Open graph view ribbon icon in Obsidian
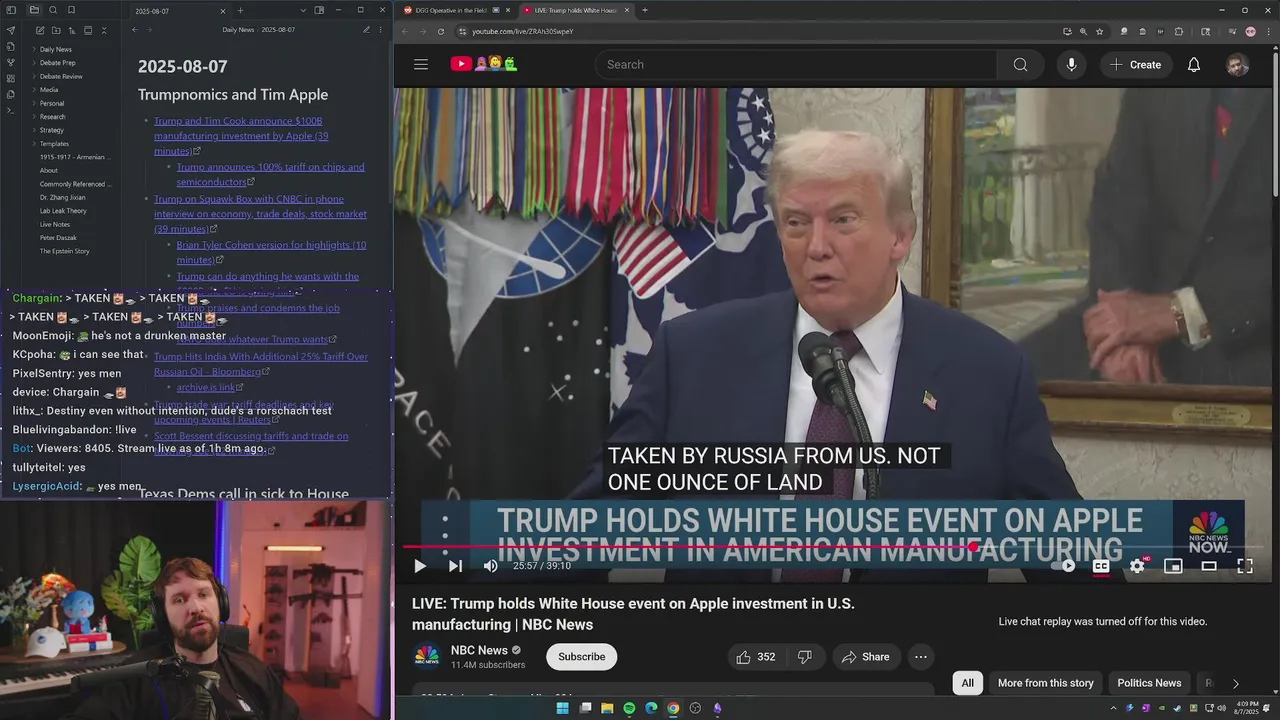The width and height of the screenshot is (1280, 720). click(11, 62)
